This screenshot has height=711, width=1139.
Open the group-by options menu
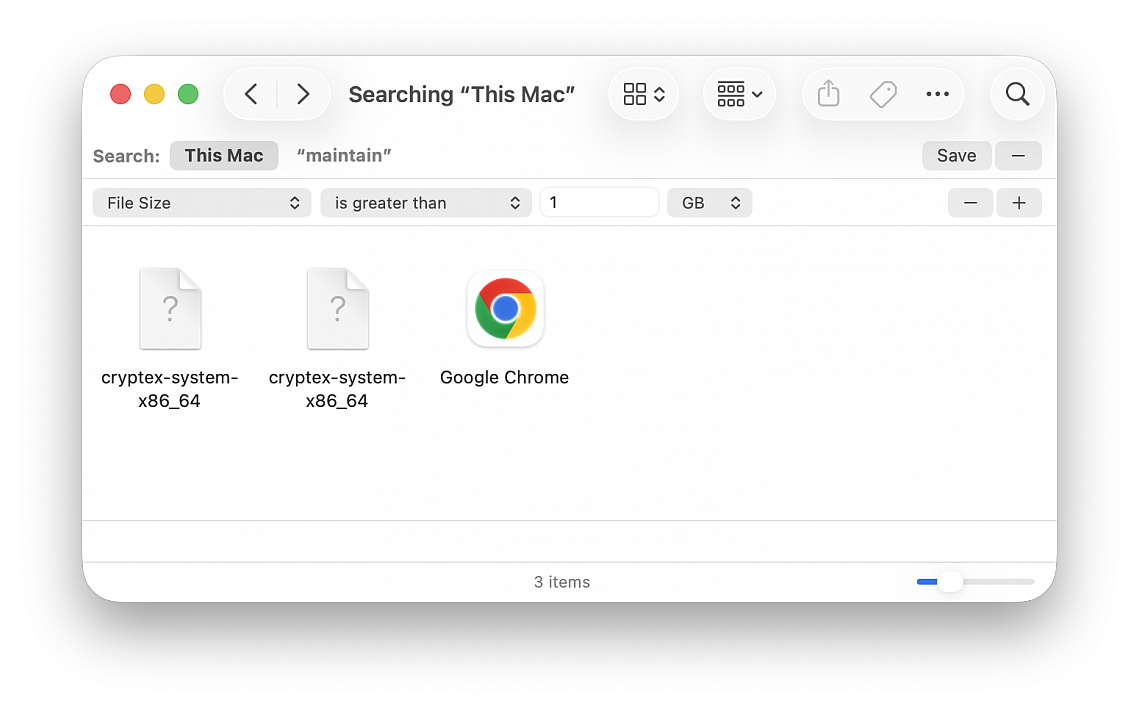click(x=739, y=94)
